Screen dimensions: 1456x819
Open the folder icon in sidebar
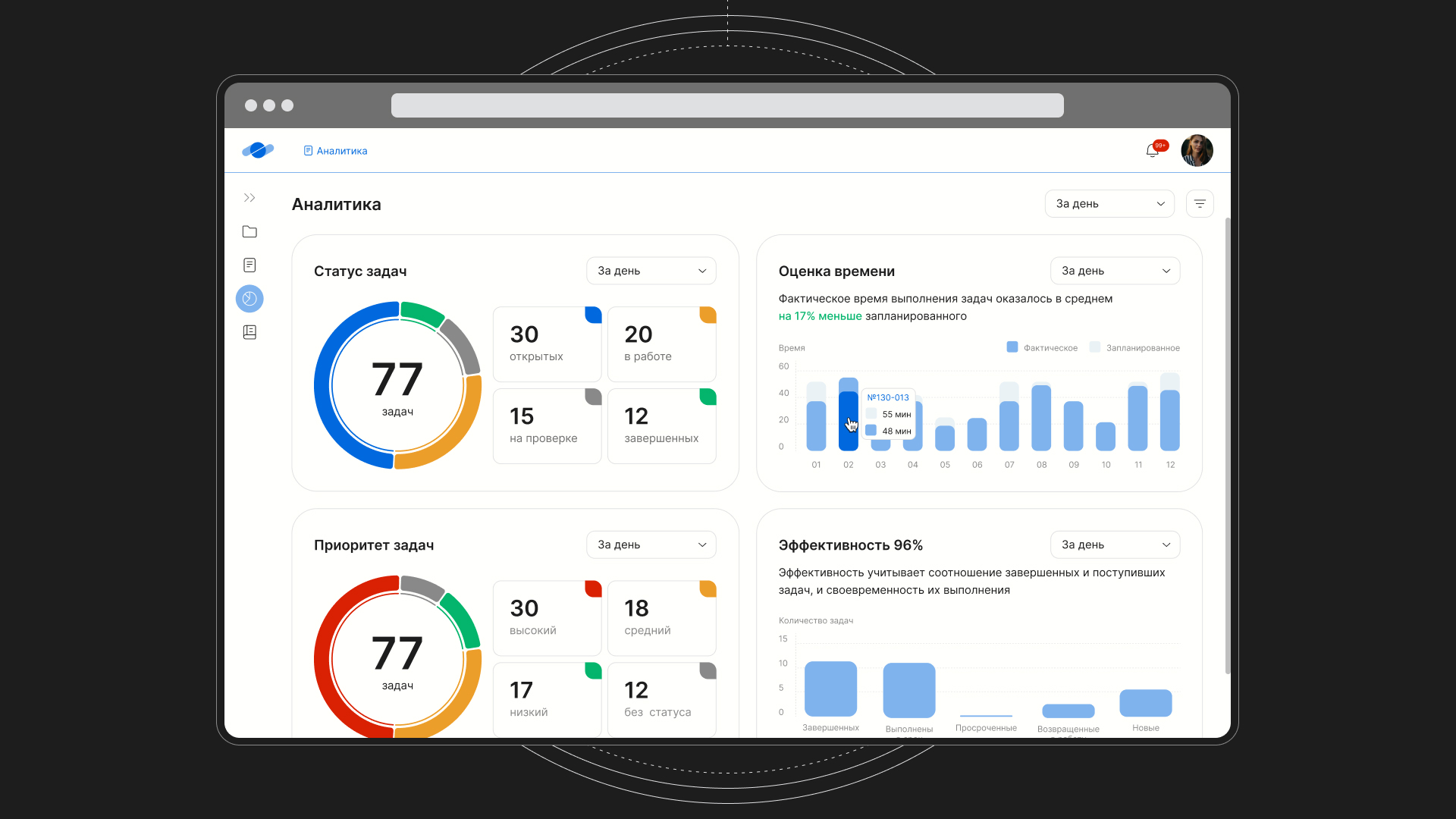(249, 232)
